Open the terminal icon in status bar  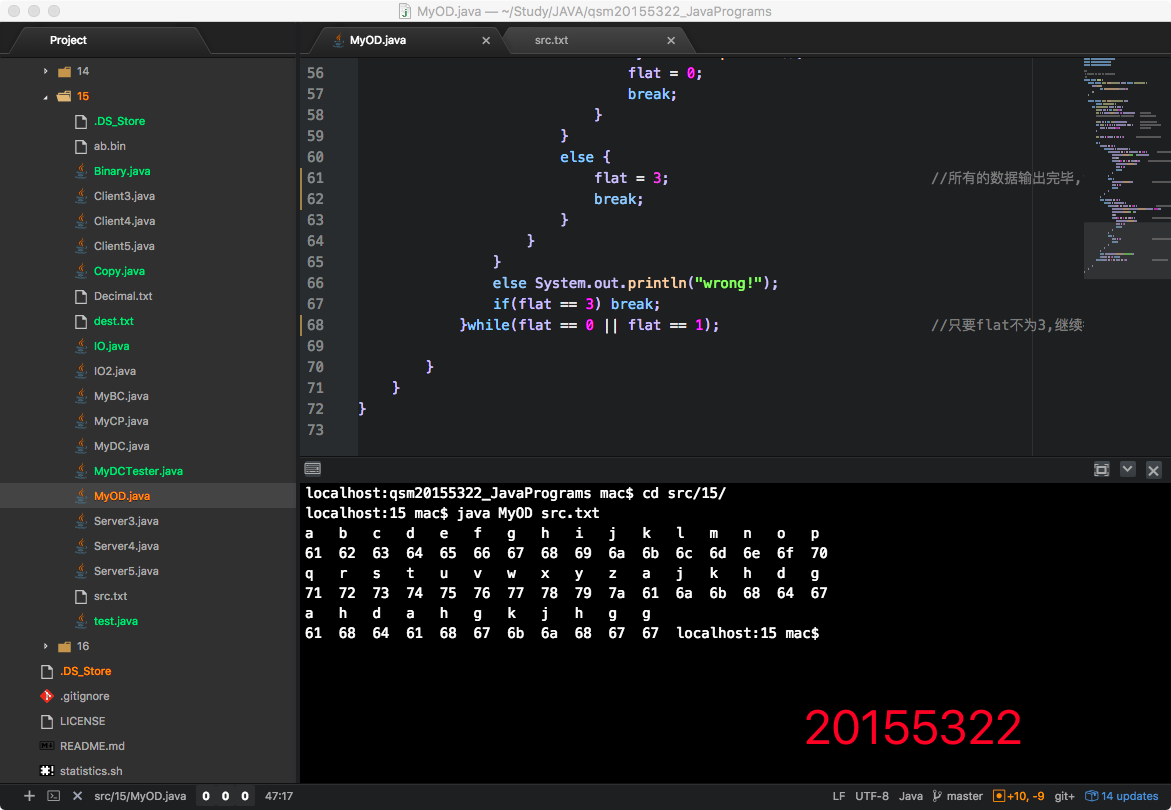coord(54,796)
